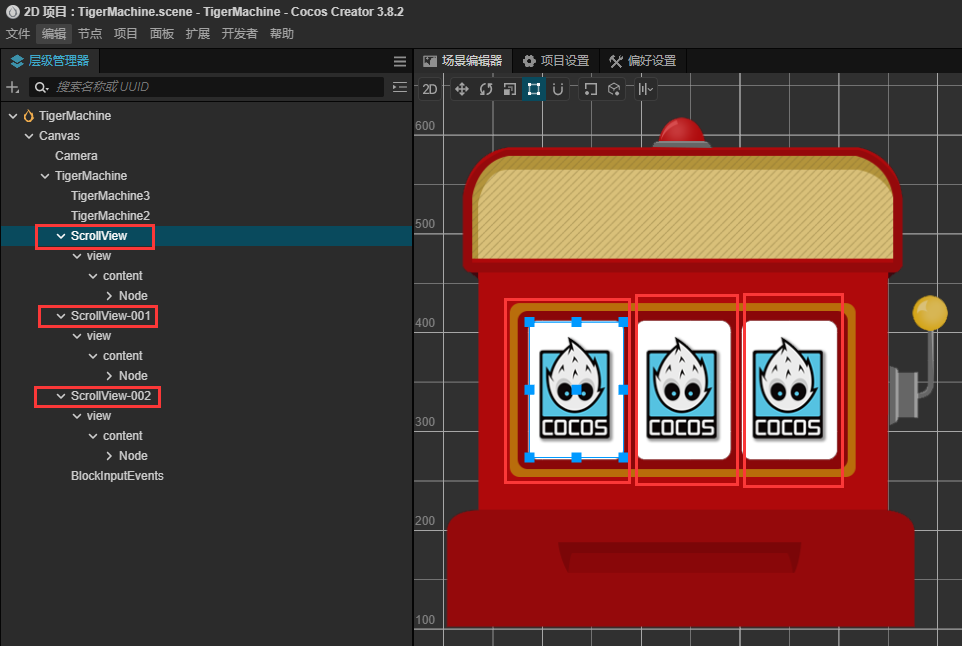Click the local/world coordinate cube icon
This screenshot has width=962, height=646.
[614, 90]
